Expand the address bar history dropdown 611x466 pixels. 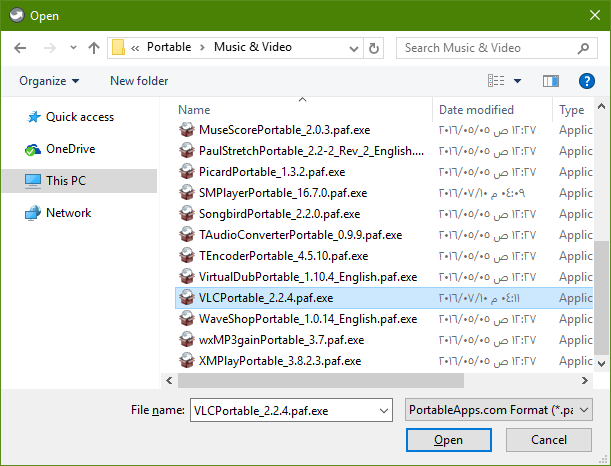pos(353,49)
